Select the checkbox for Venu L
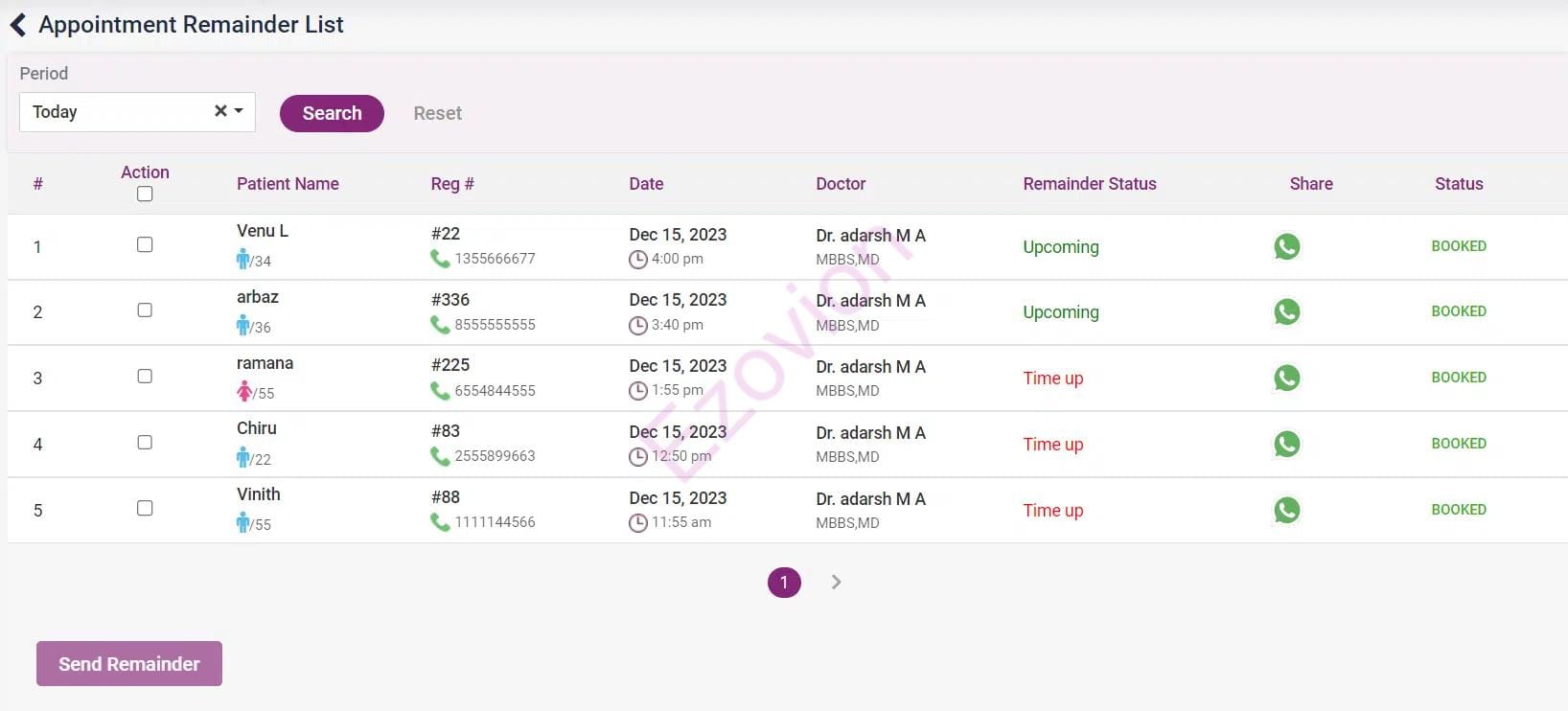The width and height of the screenshot is (1568, 711). [145, 244]
